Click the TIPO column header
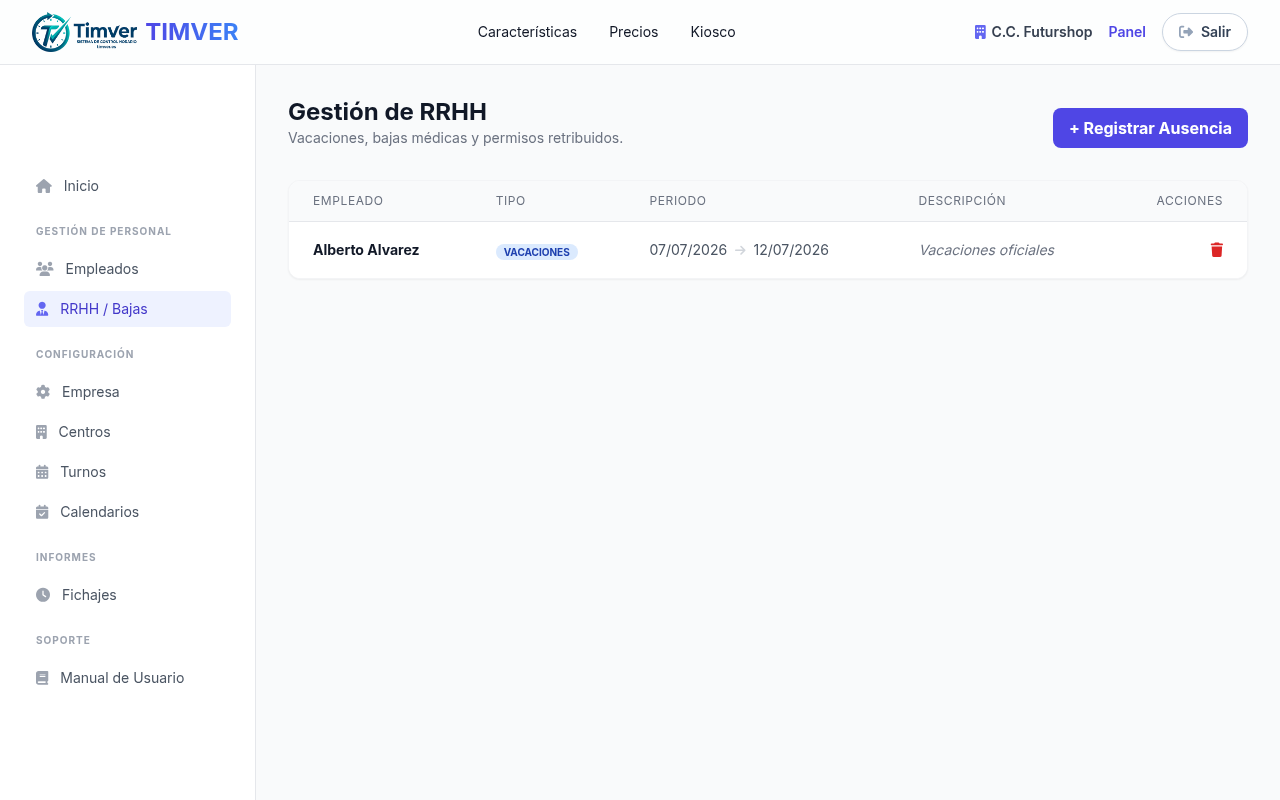 (x=511, y=201)
